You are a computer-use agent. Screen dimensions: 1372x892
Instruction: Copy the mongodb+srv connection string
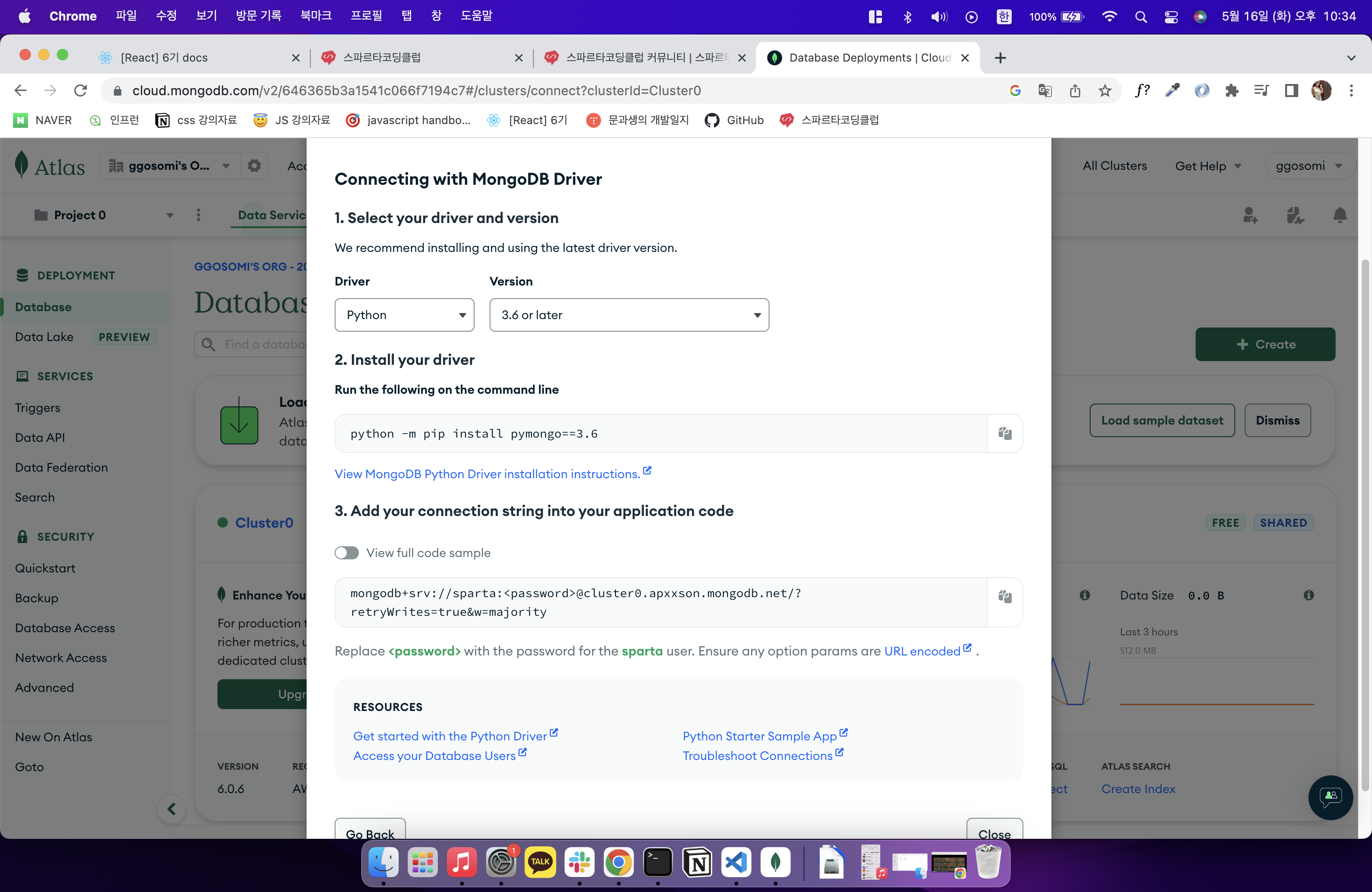pos(1005,597)
